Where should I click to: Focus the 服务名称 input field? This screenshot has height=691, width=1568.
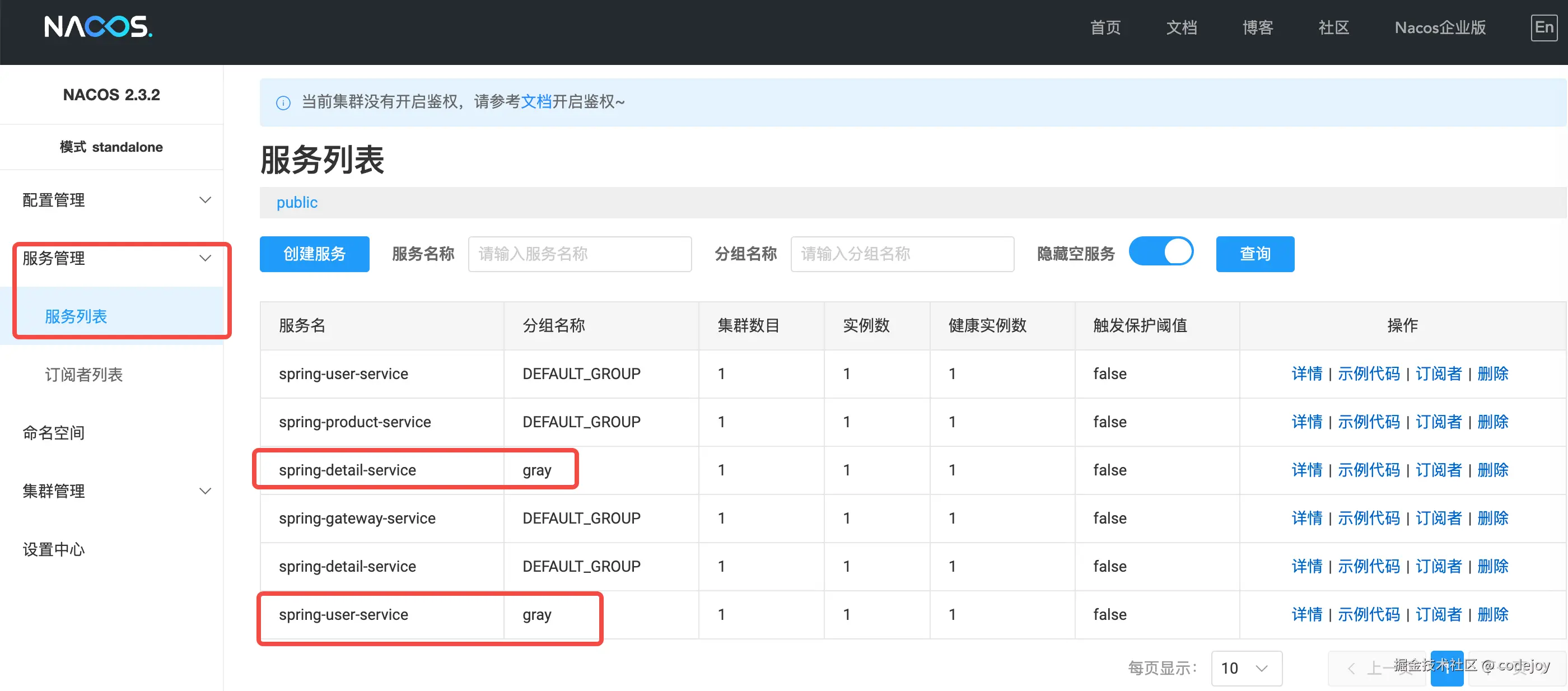pyautogui.click(x=579, y=254)
